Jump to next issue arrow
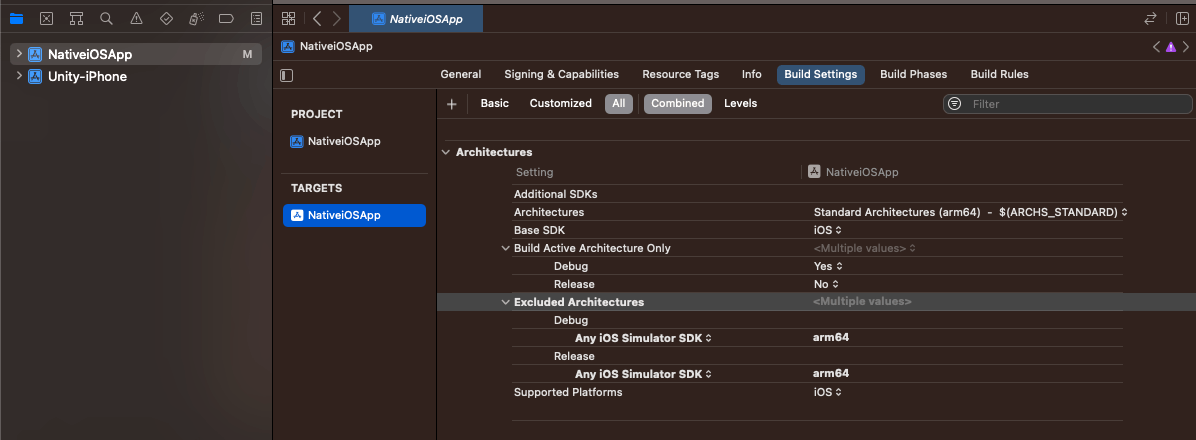The width and height of the screenshot is (1196, 440). (x=1185, y=47)
